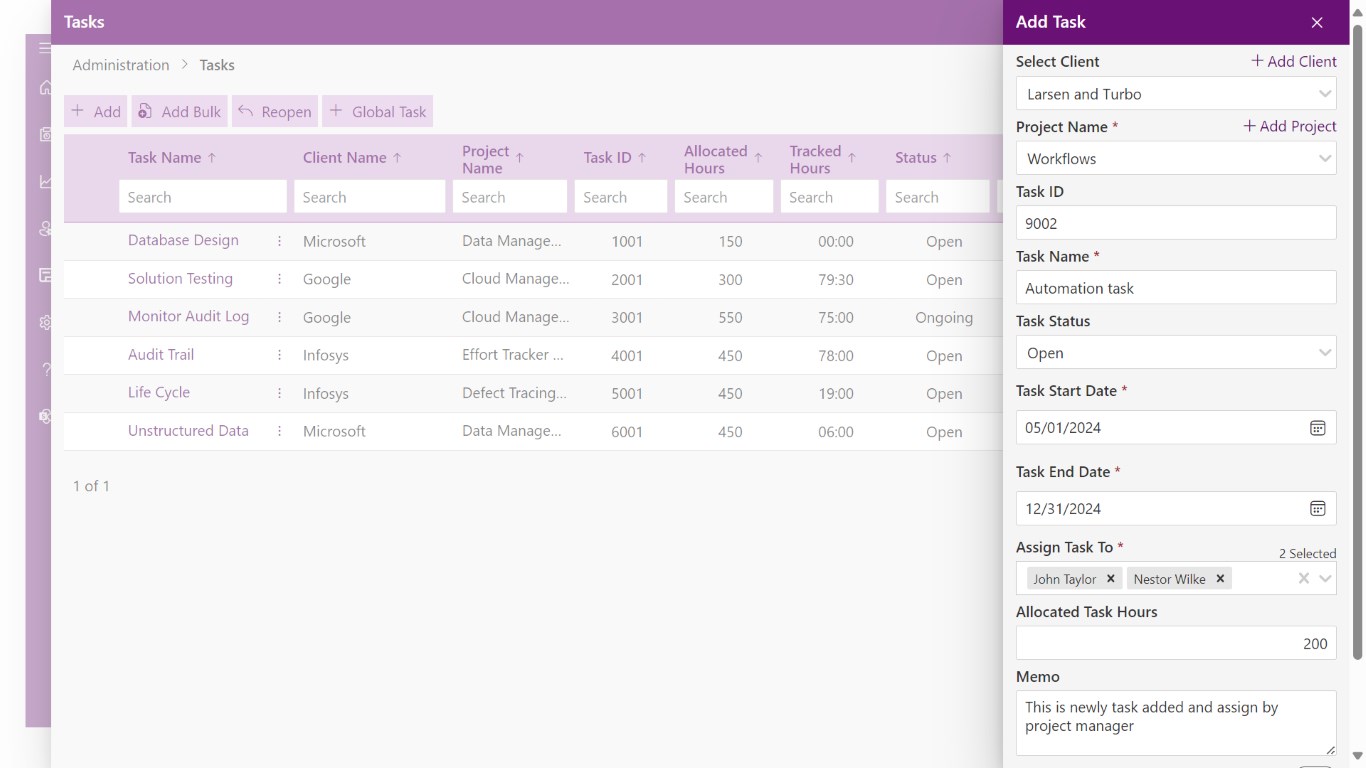Image resolution: width=1366 pixels, height=768 pixels.
Task: Click the Add Project link
Action: point(1290,126)
